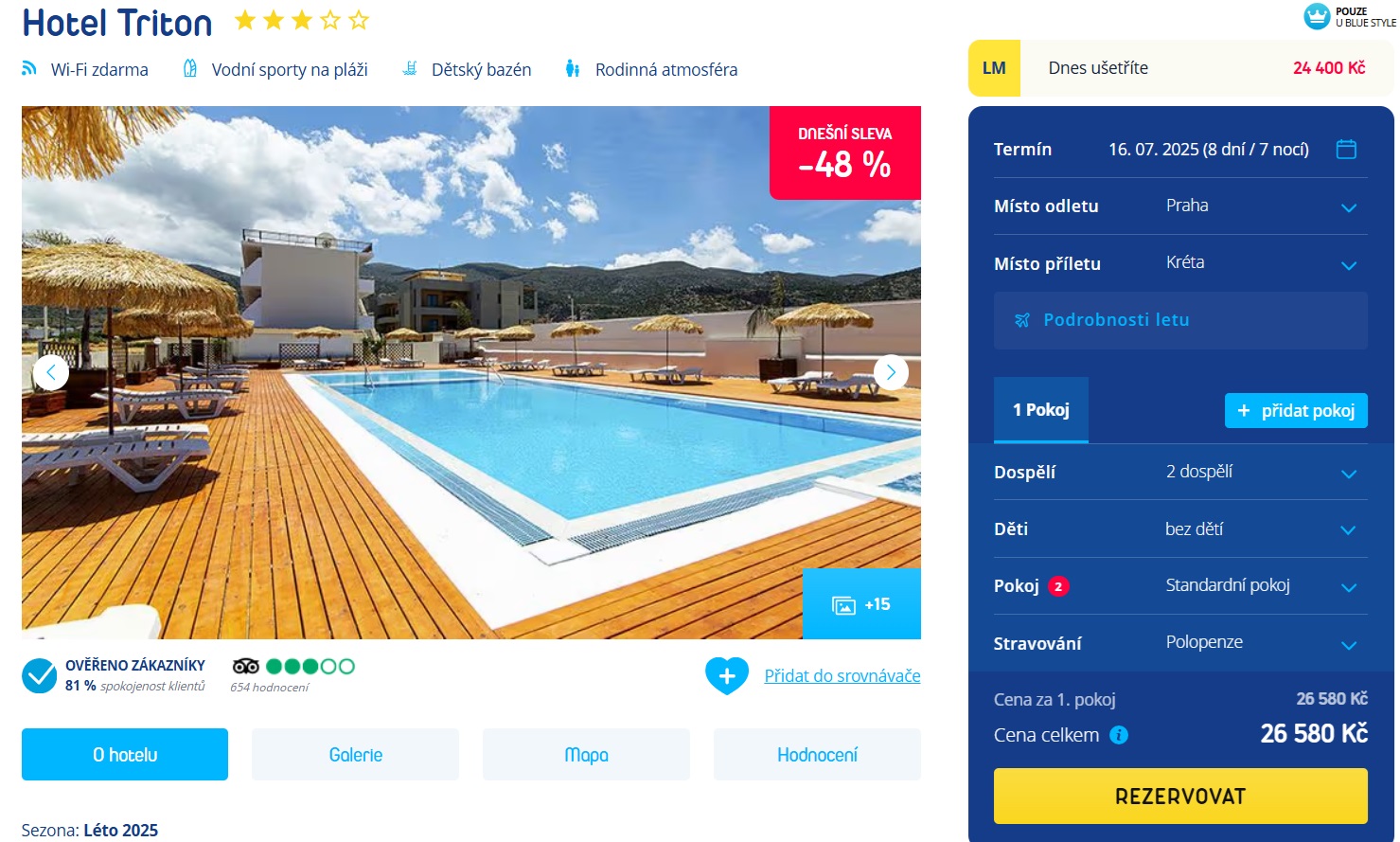The height and width of the screenshot is (842, 1400).
Task: Expand the Místo odletu Praha dropdown
Action: pos(1180,206)
